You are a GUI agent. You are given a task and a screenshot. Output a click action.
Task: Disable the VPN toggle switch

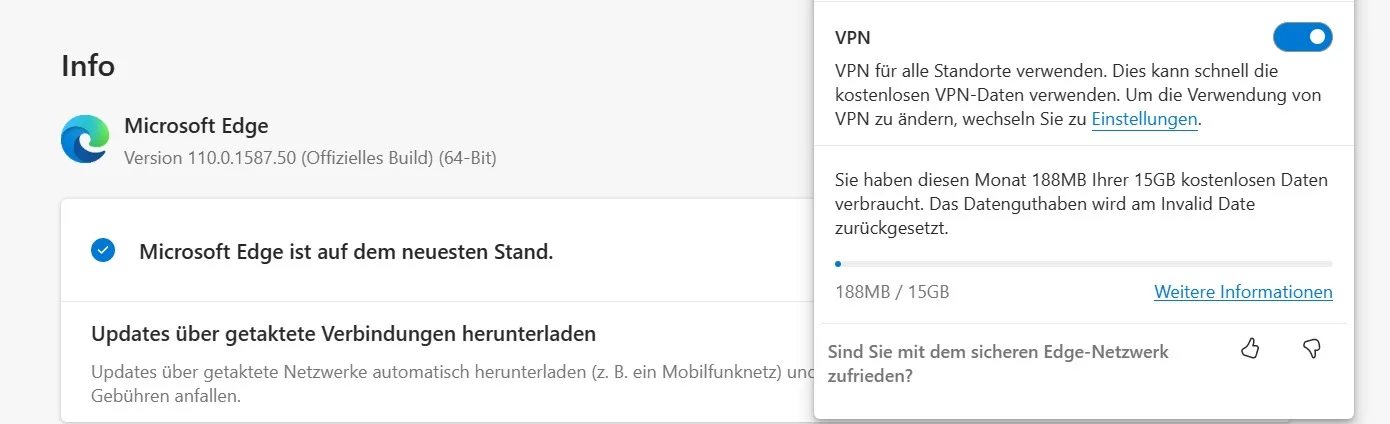(1302, 38)
